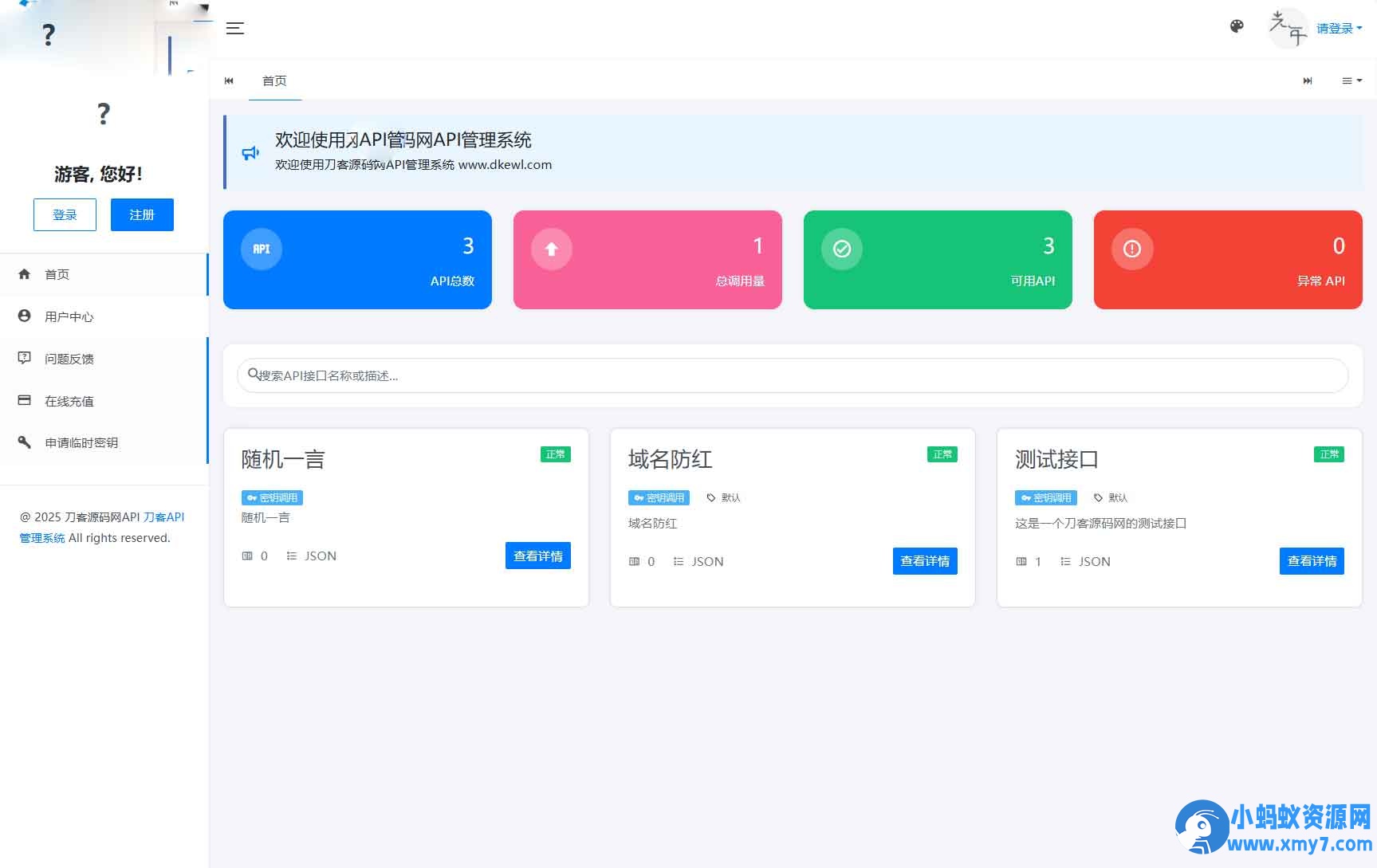The image size is (1377, 868).
Task: Click the scroll-tabs-right icon near the tab list
Action: [x=1308, y=81]
